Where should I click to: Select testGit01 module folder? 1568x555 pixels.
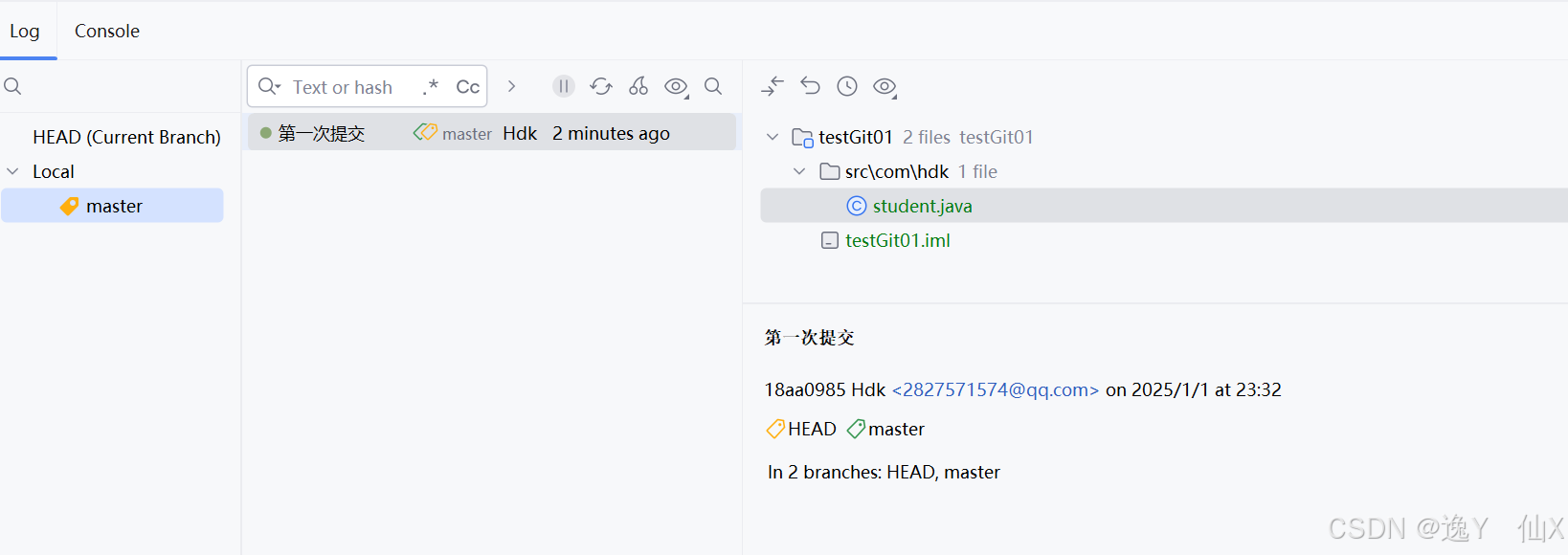856,137
